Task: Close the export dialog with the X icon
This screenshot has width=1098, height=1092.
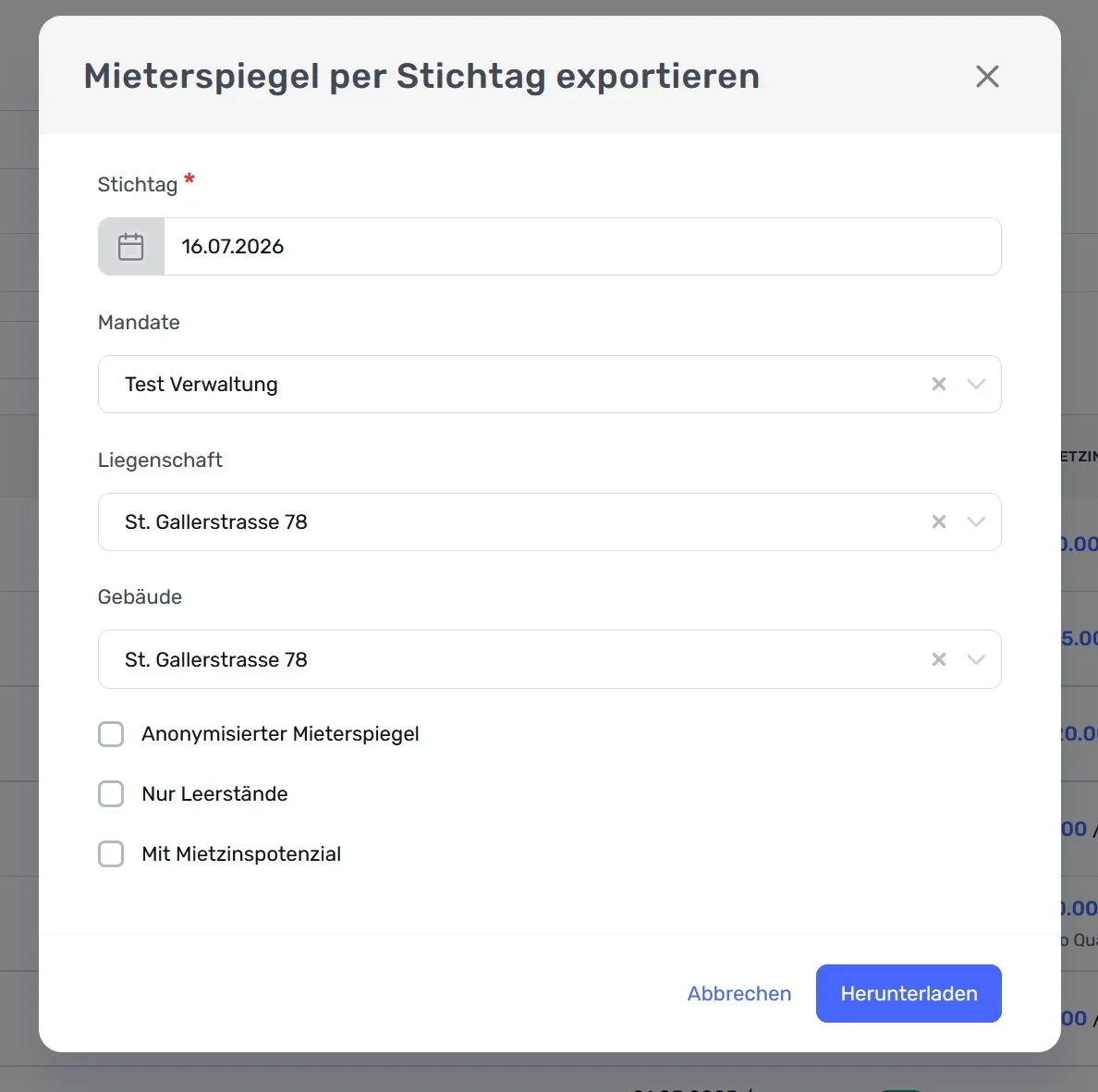Action: pos(987,77)
